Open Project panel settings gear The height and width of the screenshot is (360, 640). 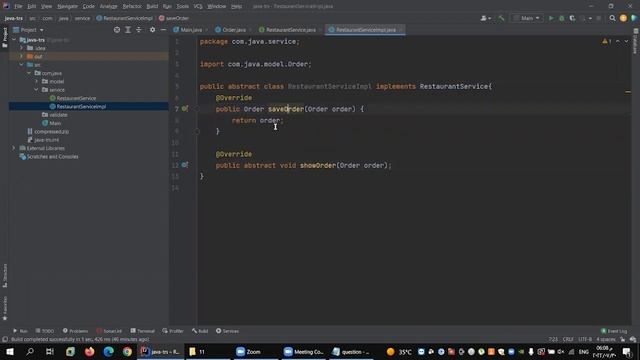coord(152,30)
